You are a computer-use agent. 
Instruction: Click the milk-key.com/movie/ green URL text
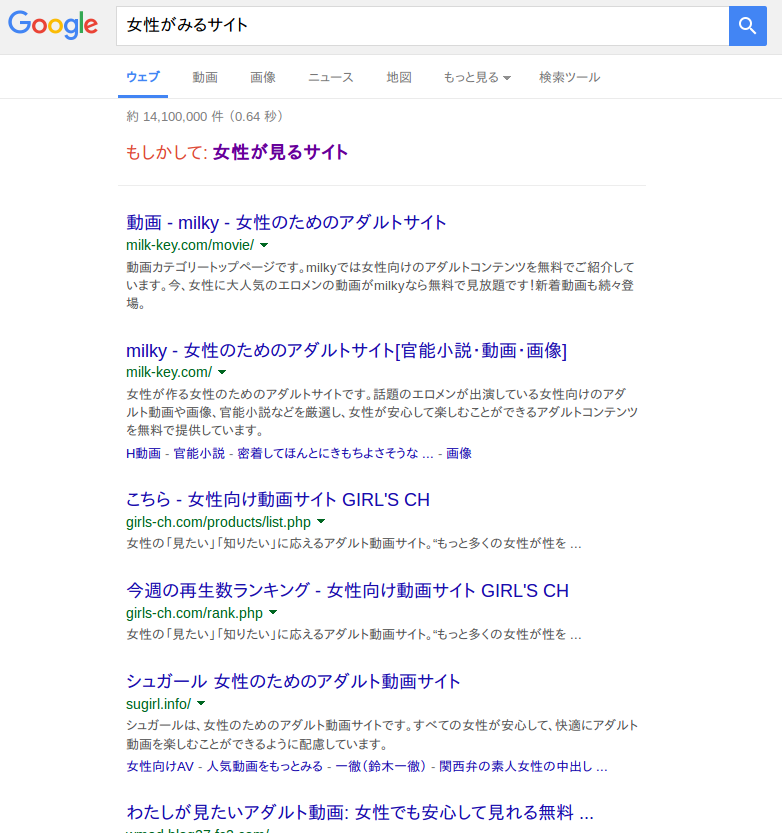coord(190,245)
